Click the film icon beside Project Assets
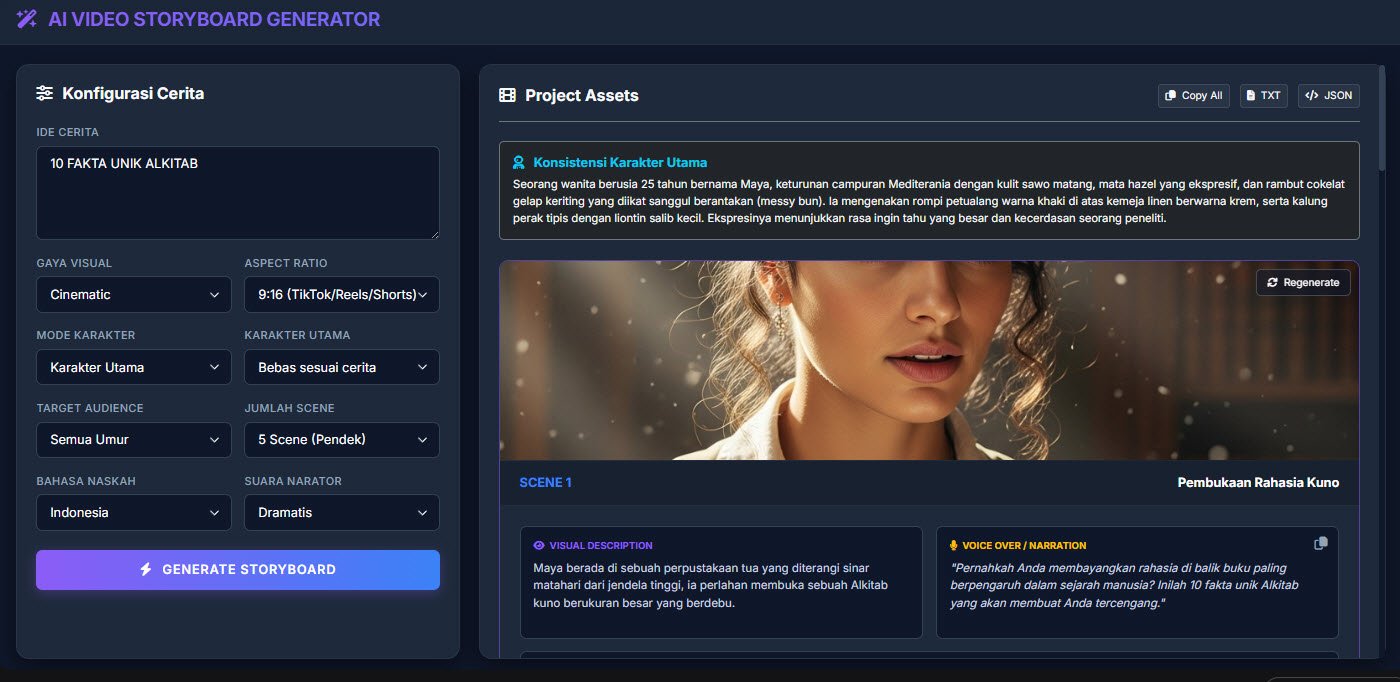This screenshot has width=1400, height=682. (x=507, y=95)
